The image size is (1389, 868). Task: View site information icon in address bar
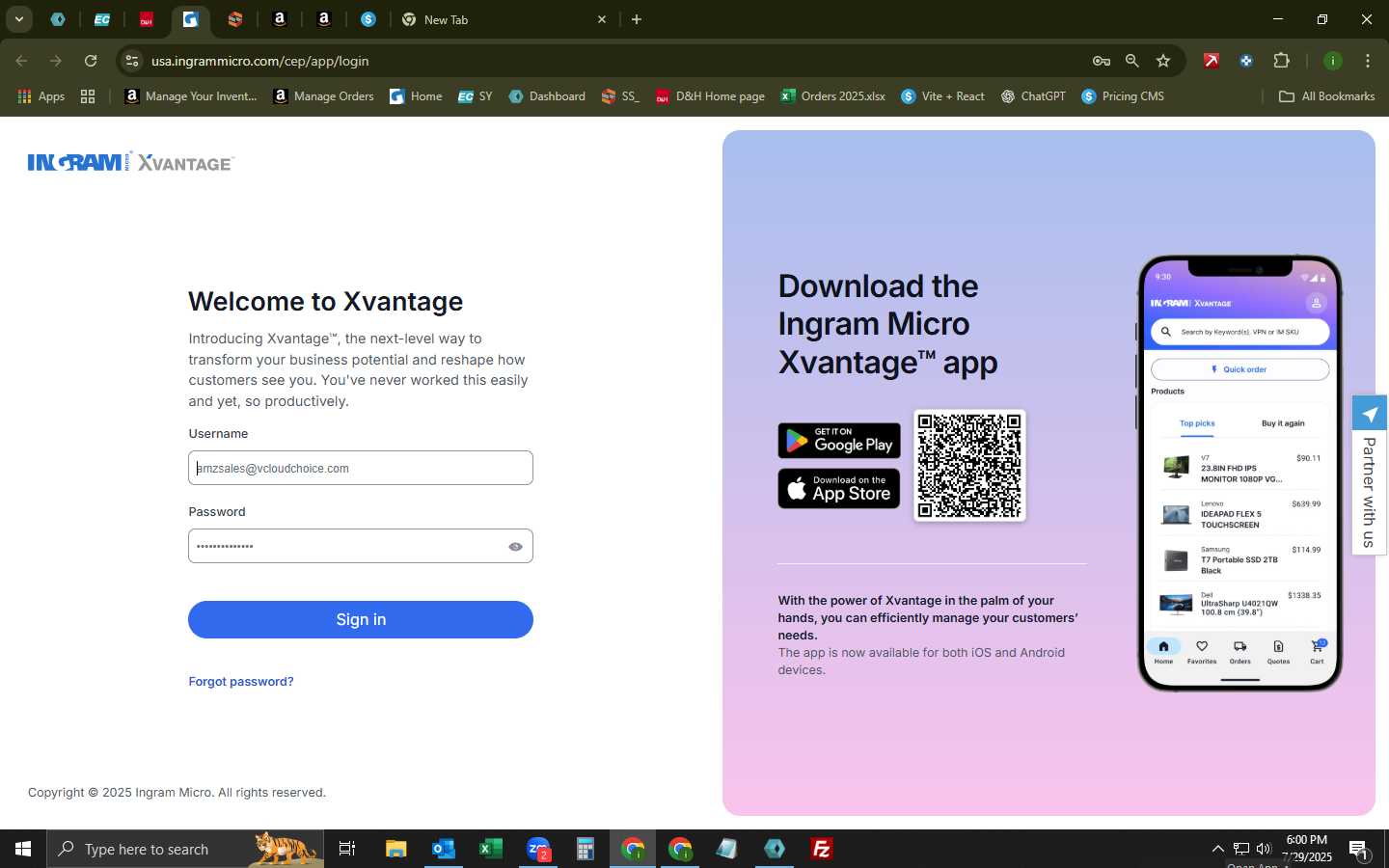132,61
